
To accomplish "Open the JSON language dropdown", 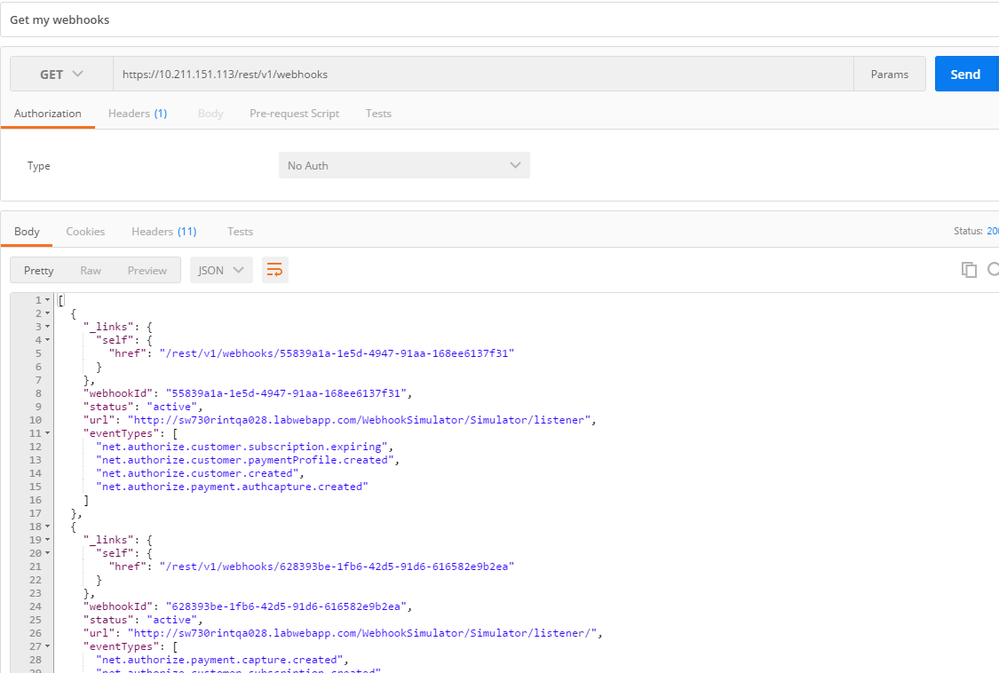I will pos(221,269).
